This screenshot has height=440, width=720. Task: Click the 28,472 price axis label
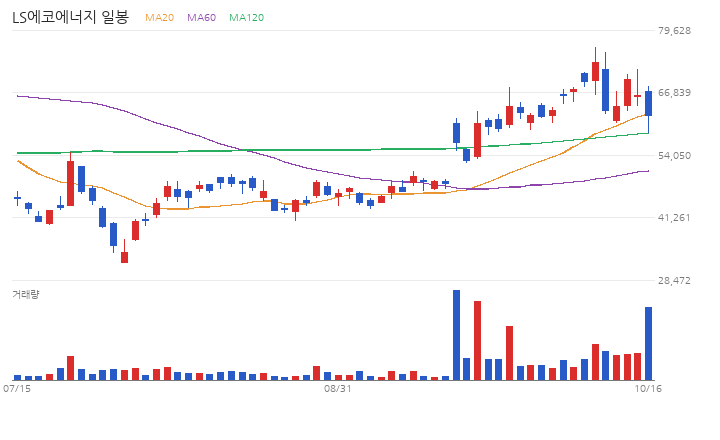pyautogui.click(x=674, y=280)
